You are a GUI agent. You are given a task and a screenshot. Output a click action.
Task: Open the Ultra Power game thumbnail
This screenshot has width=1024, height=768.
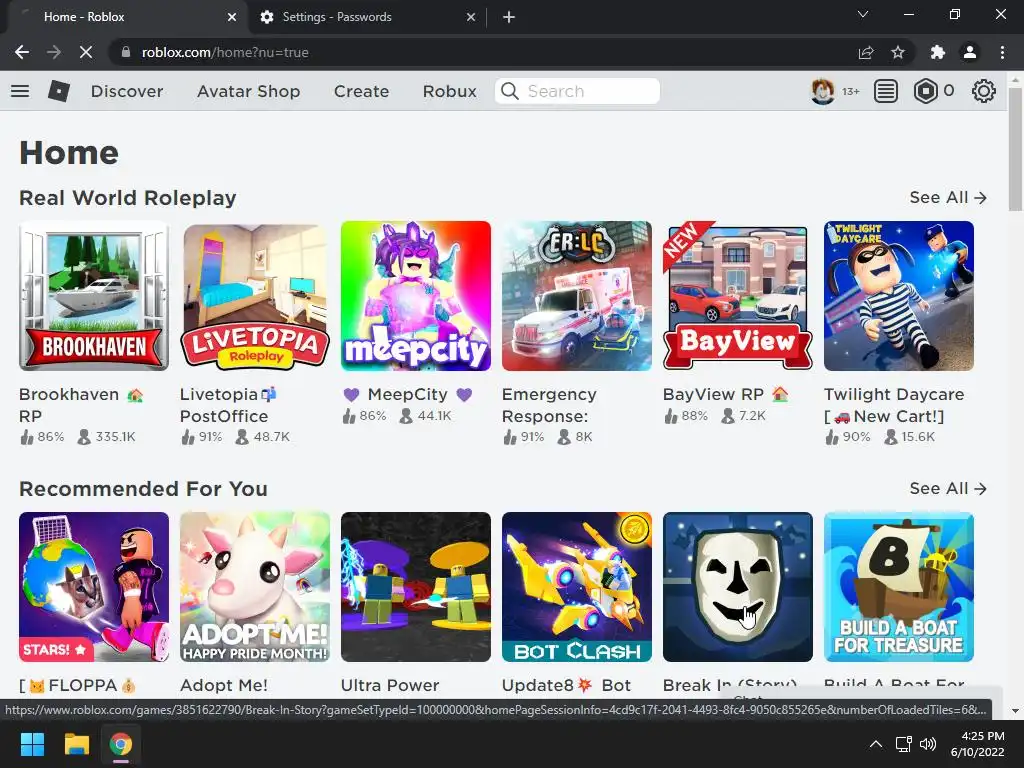click(416, 587)
